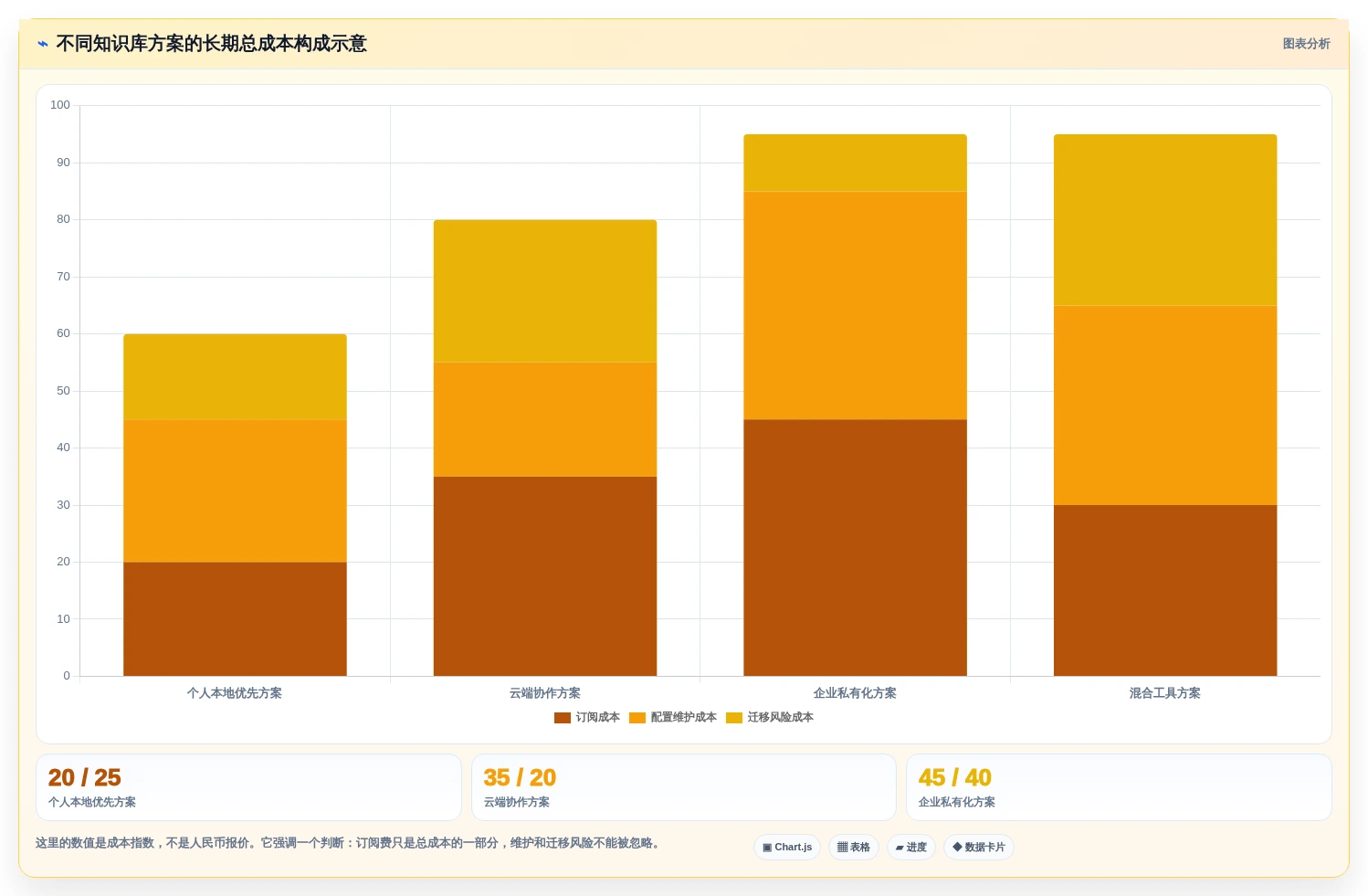1368x896 pixels.
Task: Open the 20 / 25 个人本地优先方案 data card
Action: pos(248,787)
